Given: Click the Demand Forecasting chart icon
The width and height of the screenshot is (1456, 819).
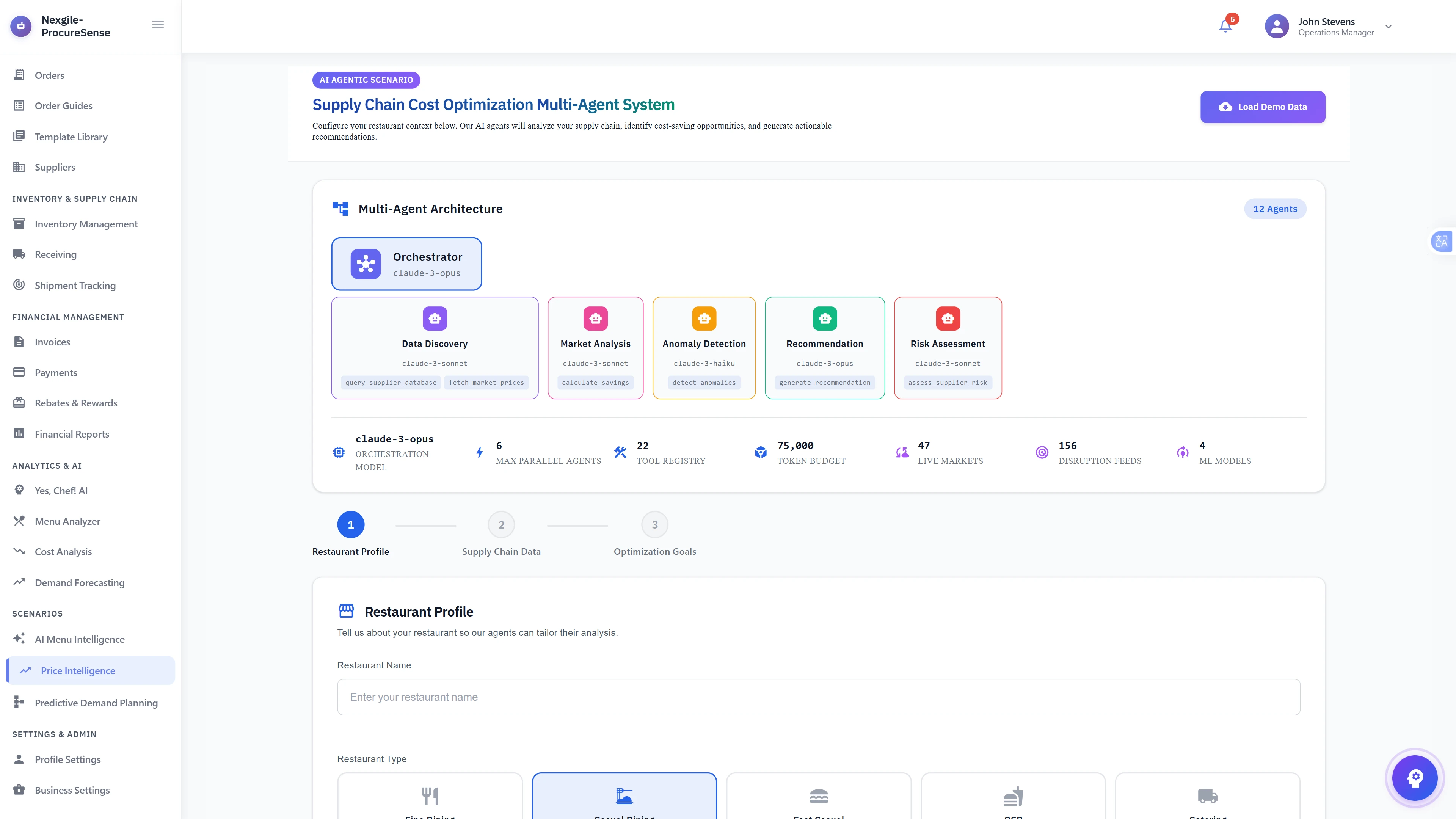Looking at the screenshot, I should click(x=19, y=582).
